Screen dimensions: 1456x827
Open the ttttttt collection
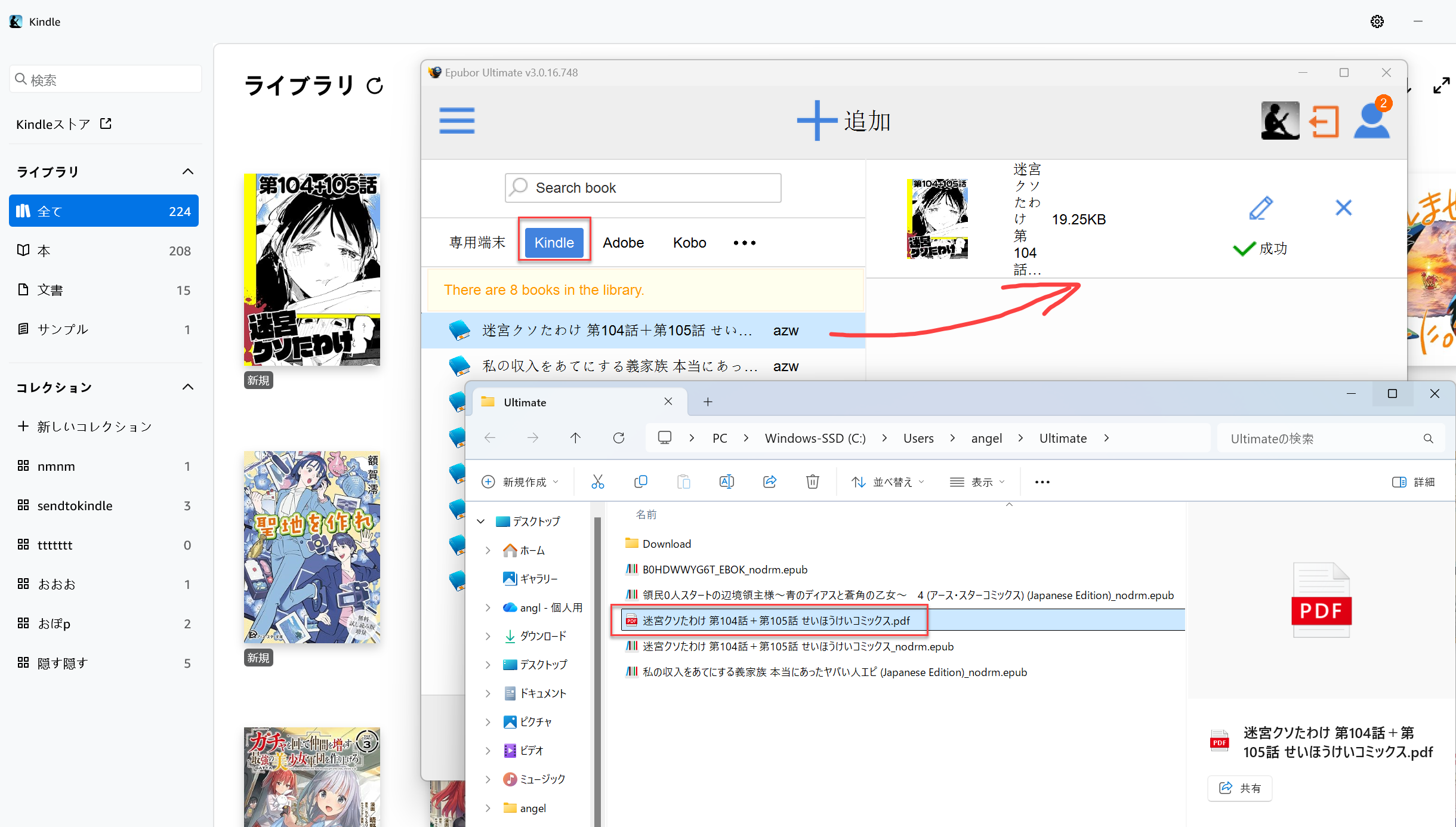[x=104, y=545]
